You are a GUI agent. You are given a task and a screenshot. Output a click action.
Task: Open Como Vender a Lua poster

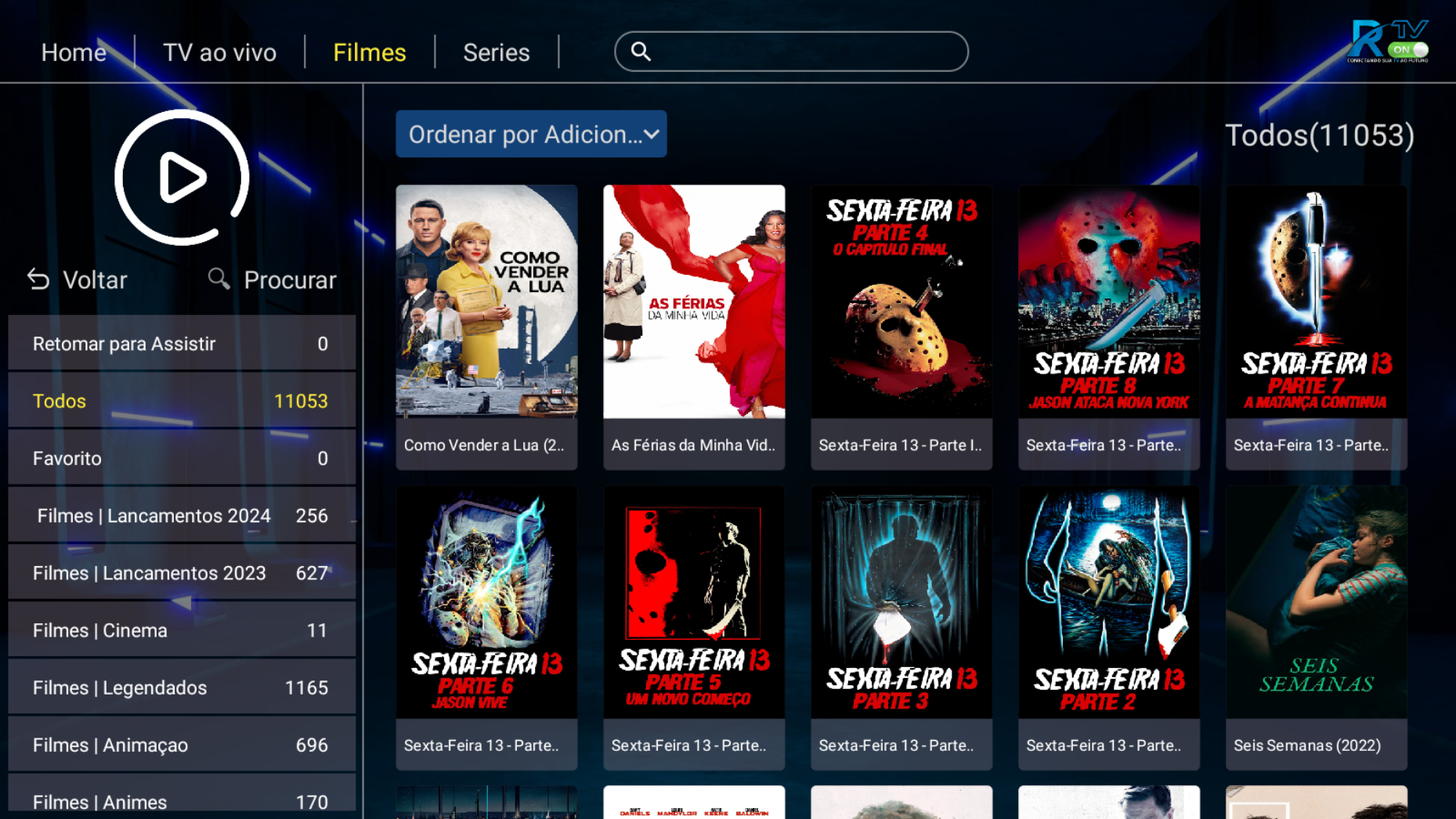click(486, 302)
